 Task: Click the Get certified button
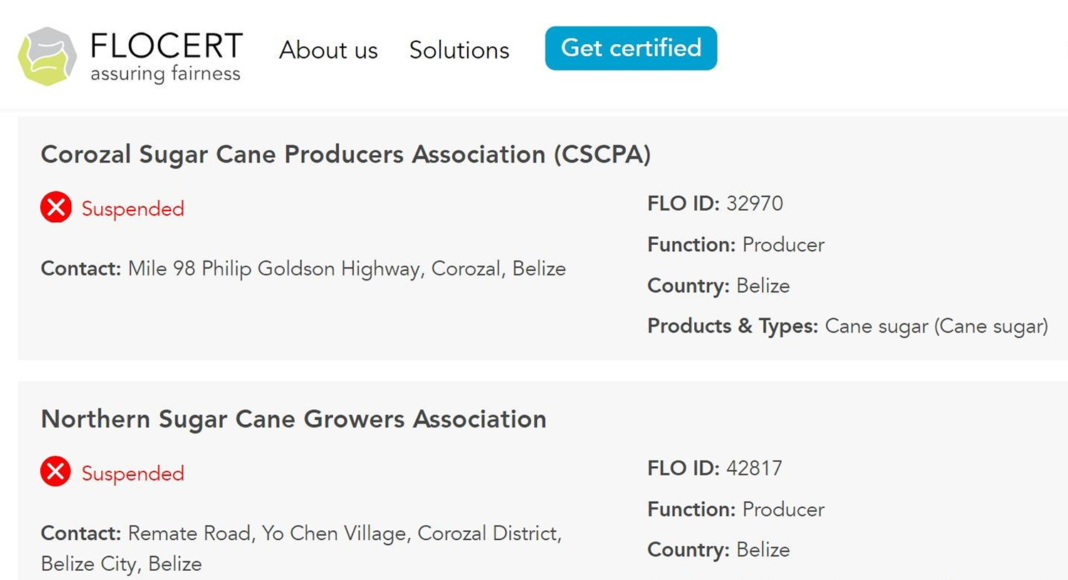631,48
